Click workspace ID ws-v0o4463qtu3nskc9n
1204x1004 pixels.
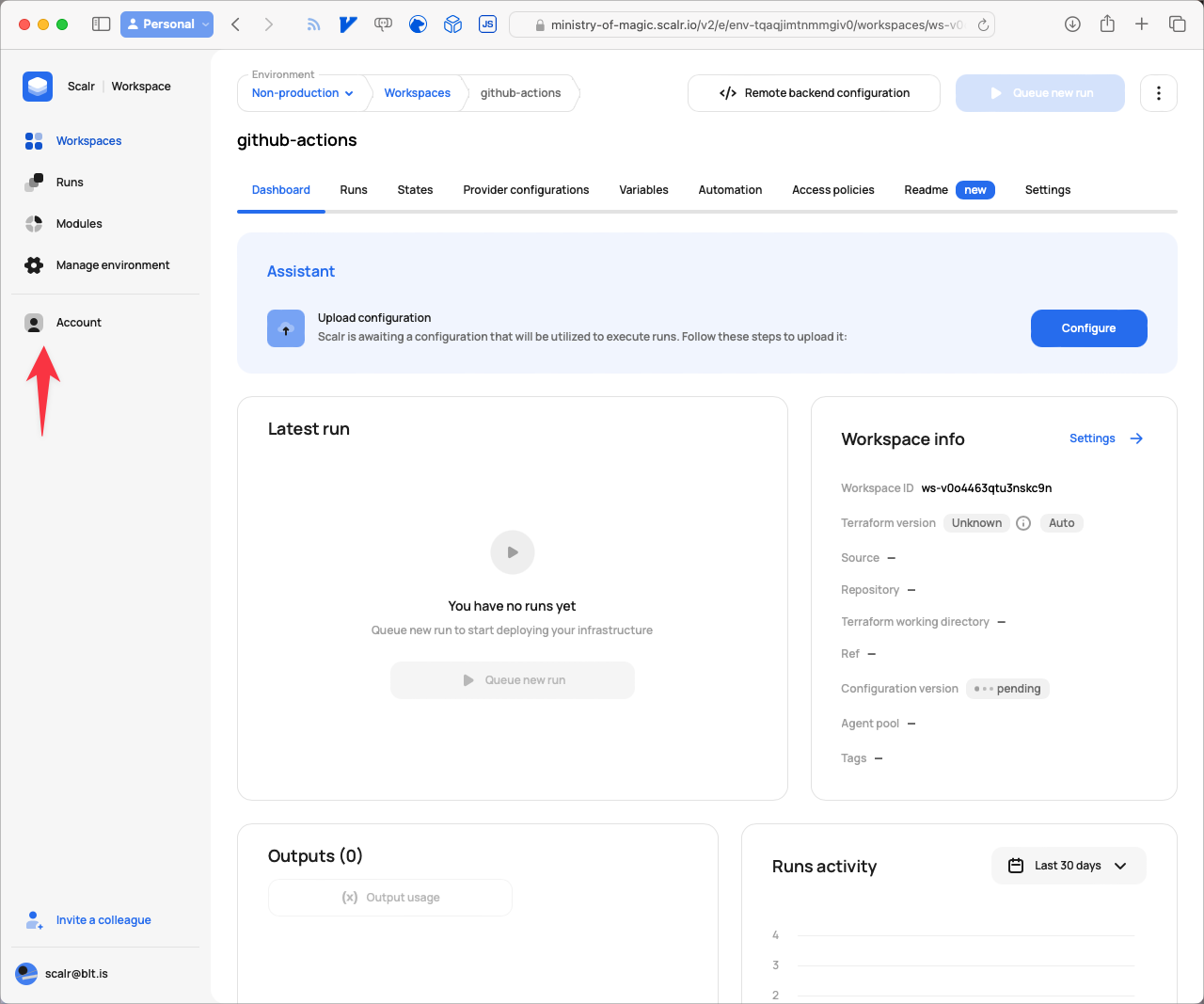987,488
